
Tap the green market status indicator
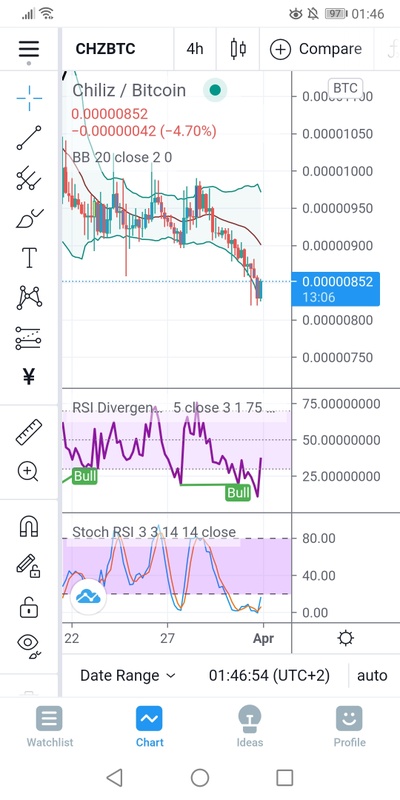pos(215,90)
